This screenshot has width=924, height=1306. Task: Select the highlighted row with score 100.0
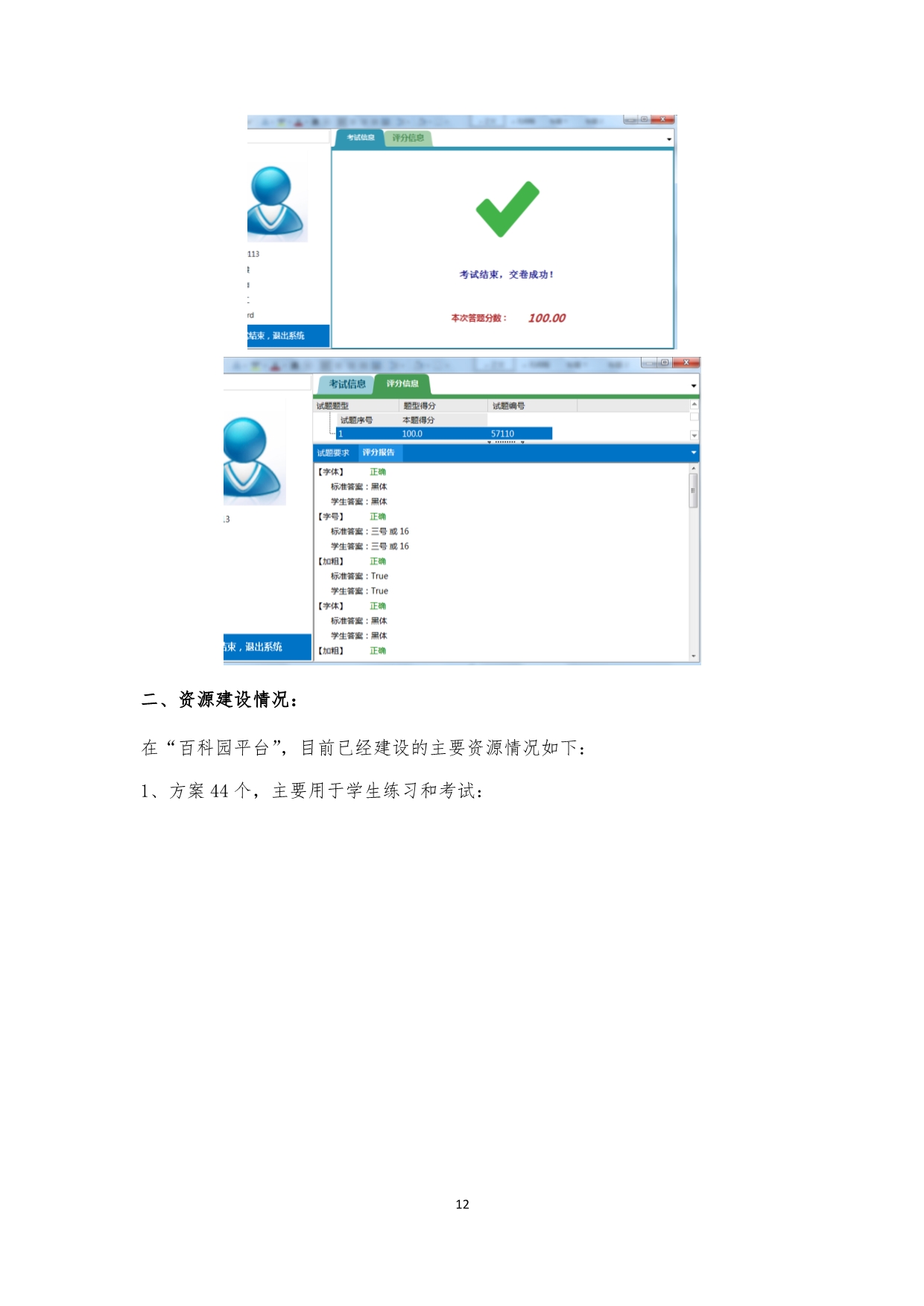(x=444, y=434)
